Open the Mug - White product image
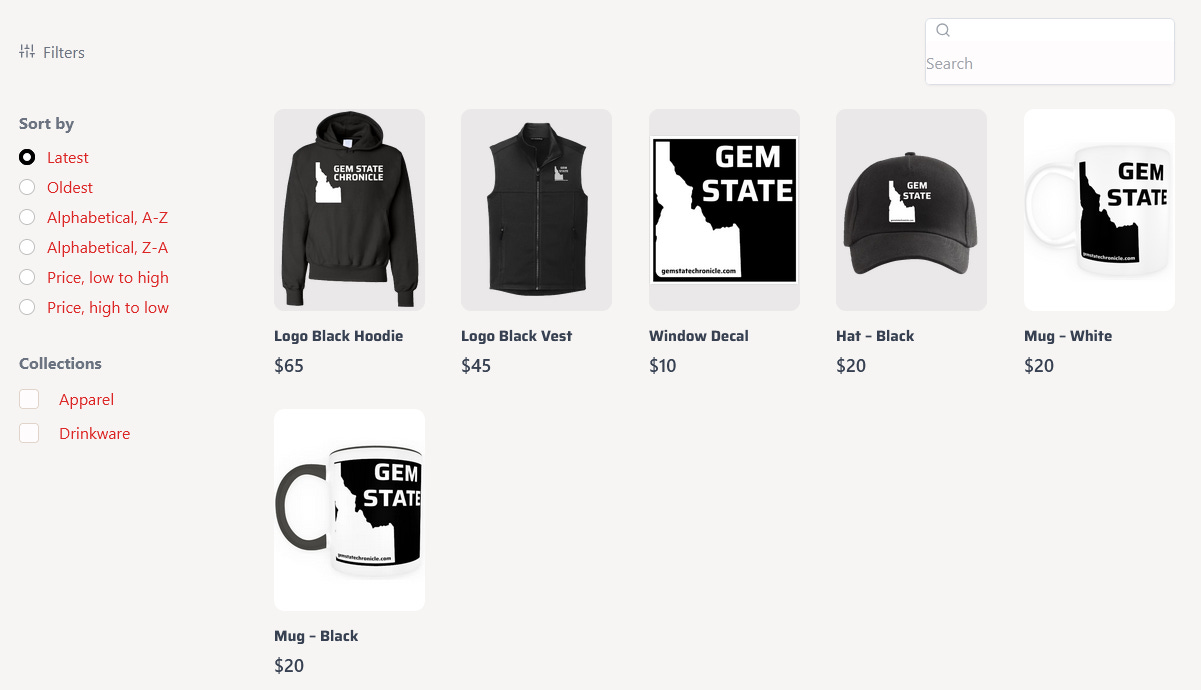The width and height of the screenshot is (1201, 690). [x=1099, y=210]
